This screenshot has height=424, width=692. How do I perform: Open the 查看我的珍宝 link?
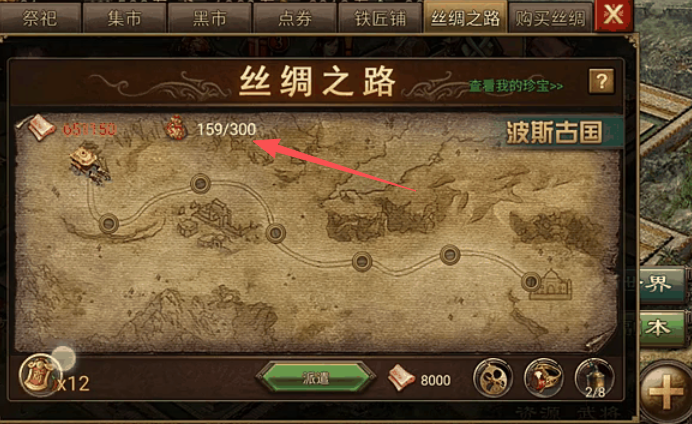(x=515, y=86)
